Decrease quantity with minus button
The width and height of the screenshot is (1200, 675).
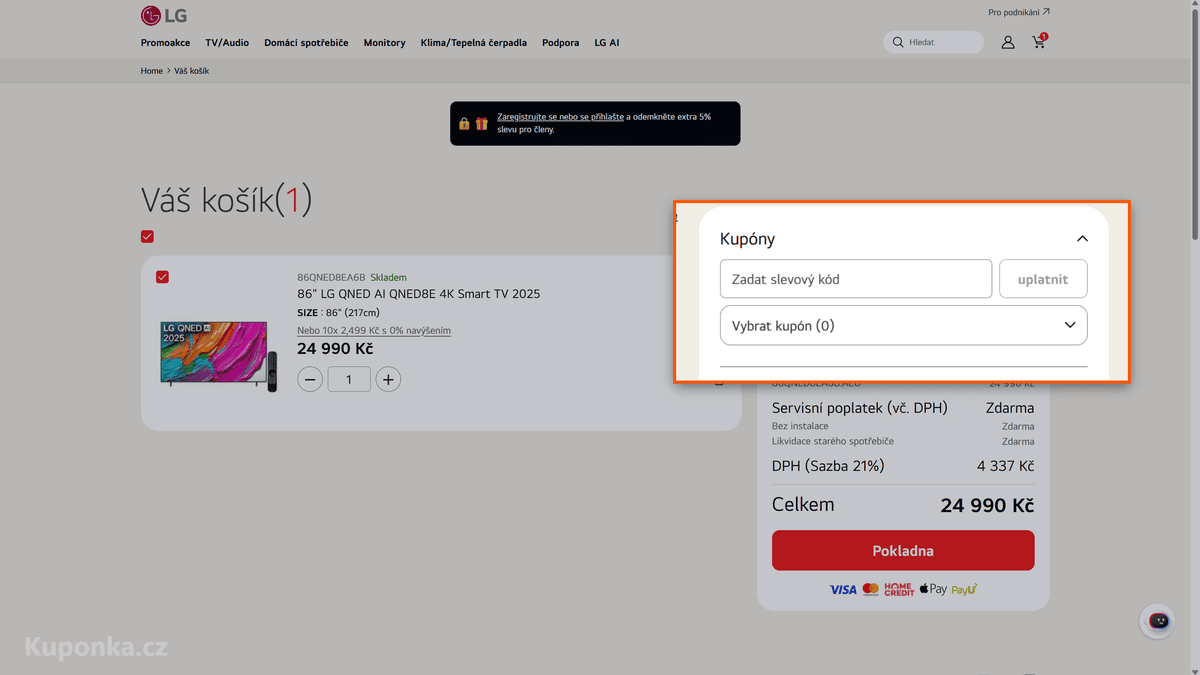[x=310, y=379]
